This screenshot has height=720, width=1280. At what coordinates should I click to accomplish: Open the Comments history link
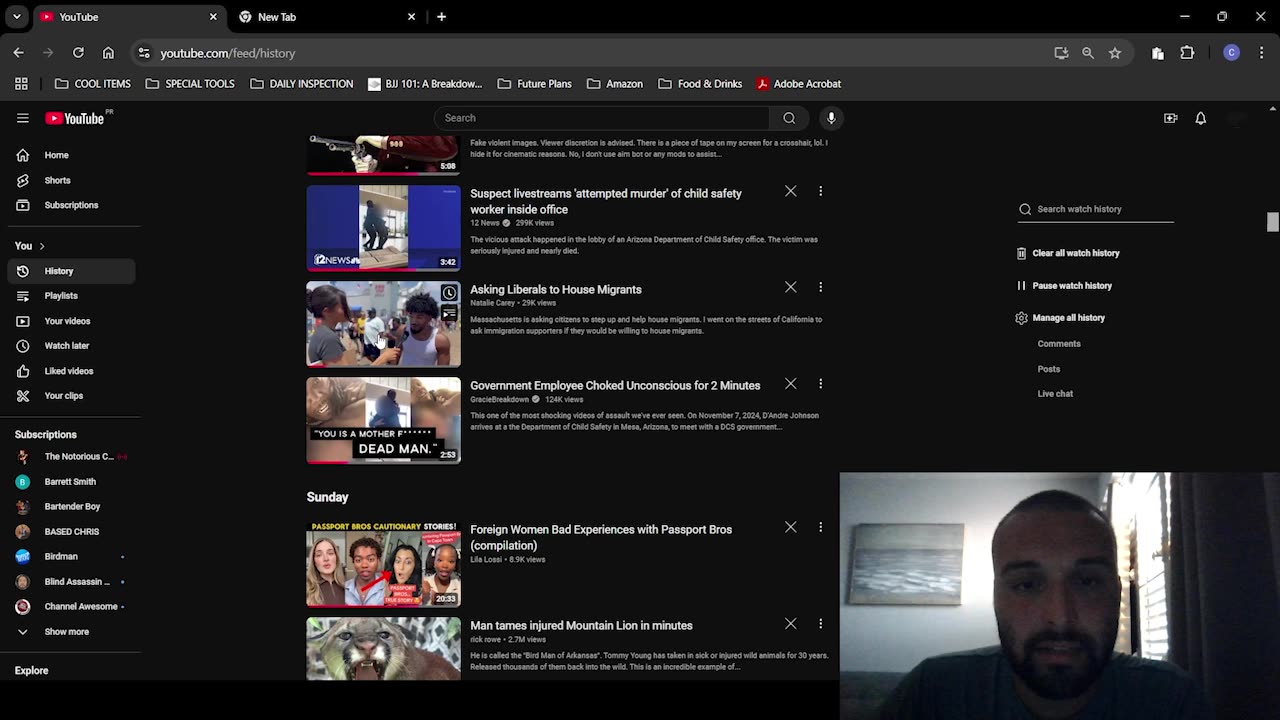click(x=1059, y=344)
